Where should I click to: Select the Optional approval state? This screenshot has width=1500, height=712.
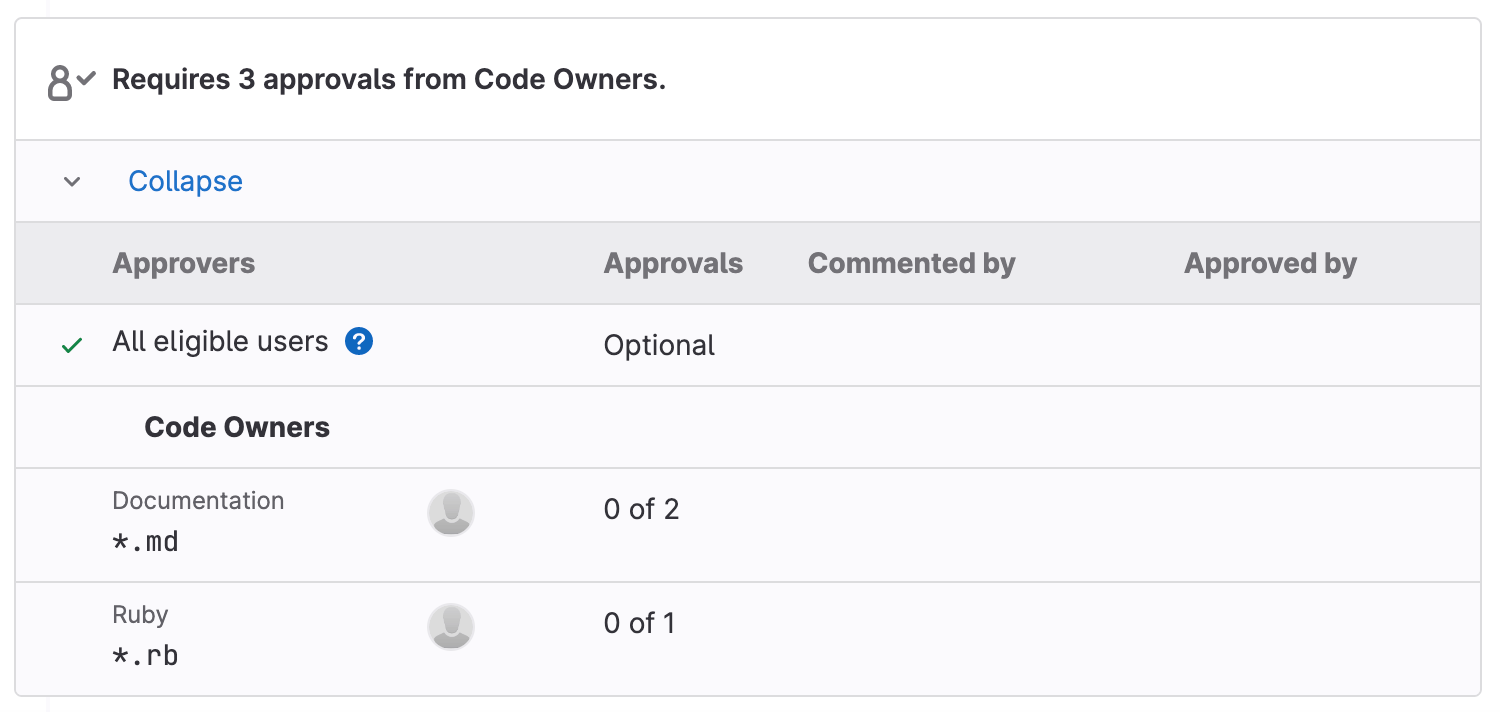[x=659, y=344]
